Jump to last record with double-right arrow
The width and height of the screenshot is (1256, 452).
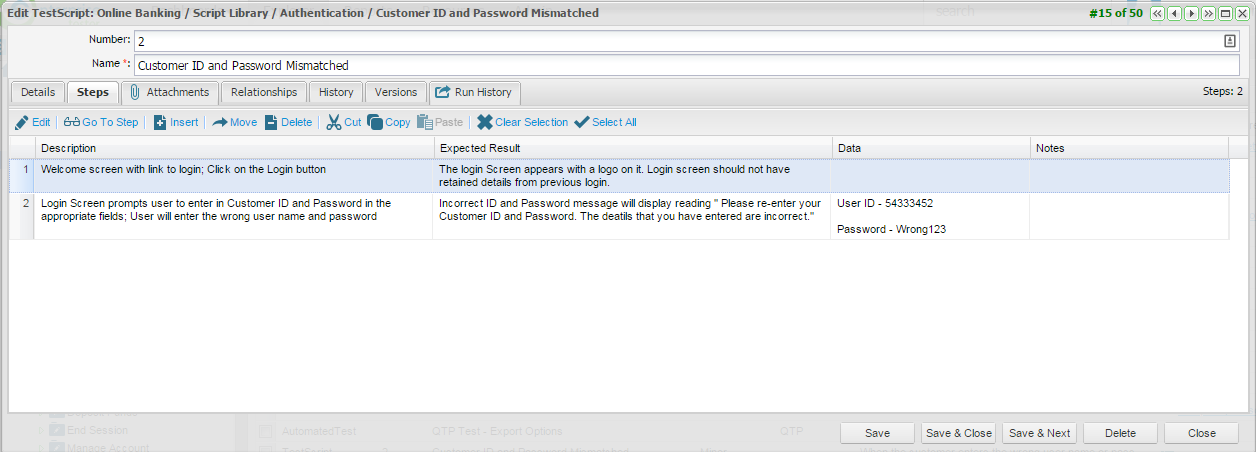coord(1208,13)
